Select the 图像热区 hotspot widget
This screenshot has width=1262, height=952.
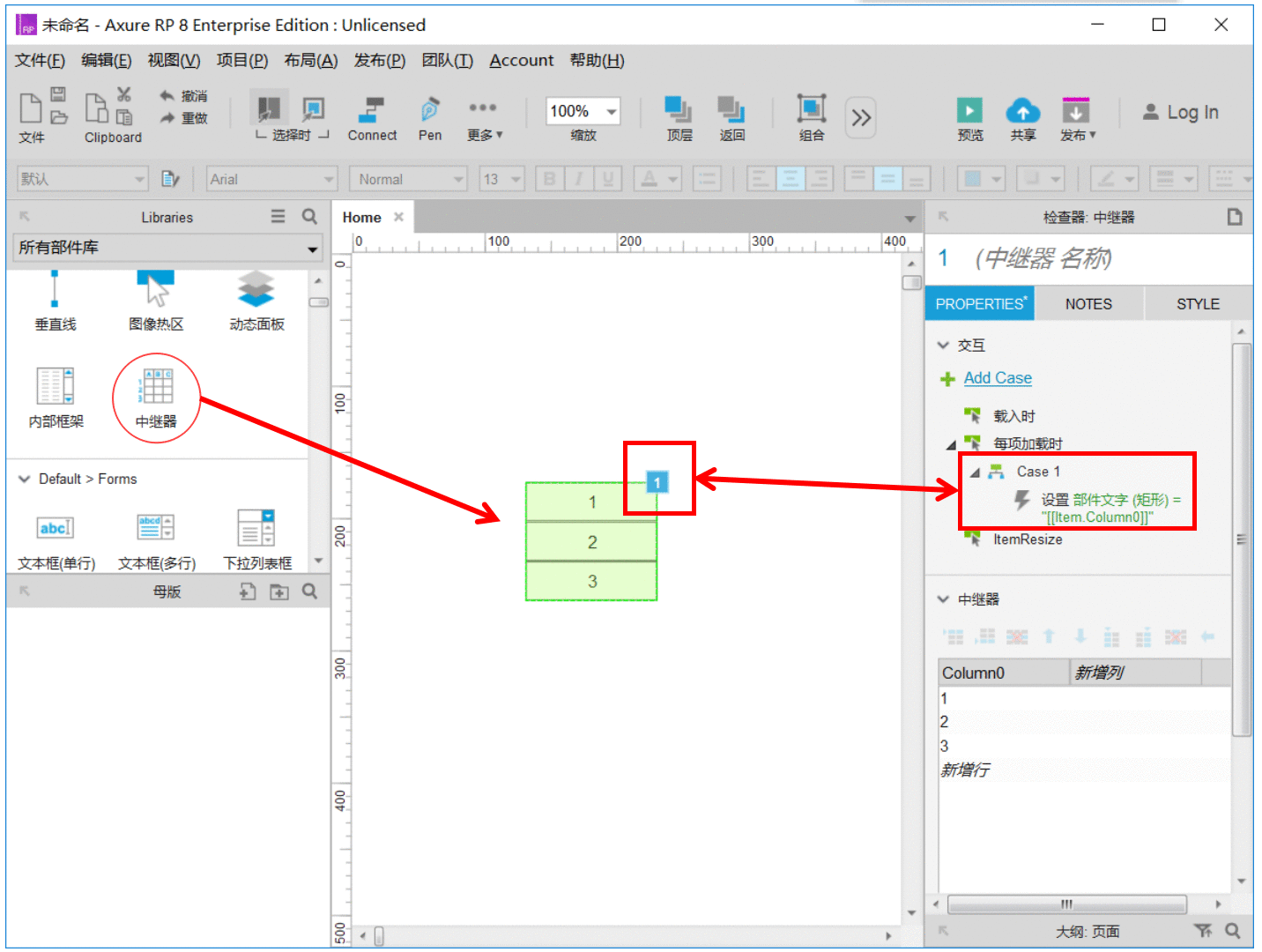[x=156, y=301]
